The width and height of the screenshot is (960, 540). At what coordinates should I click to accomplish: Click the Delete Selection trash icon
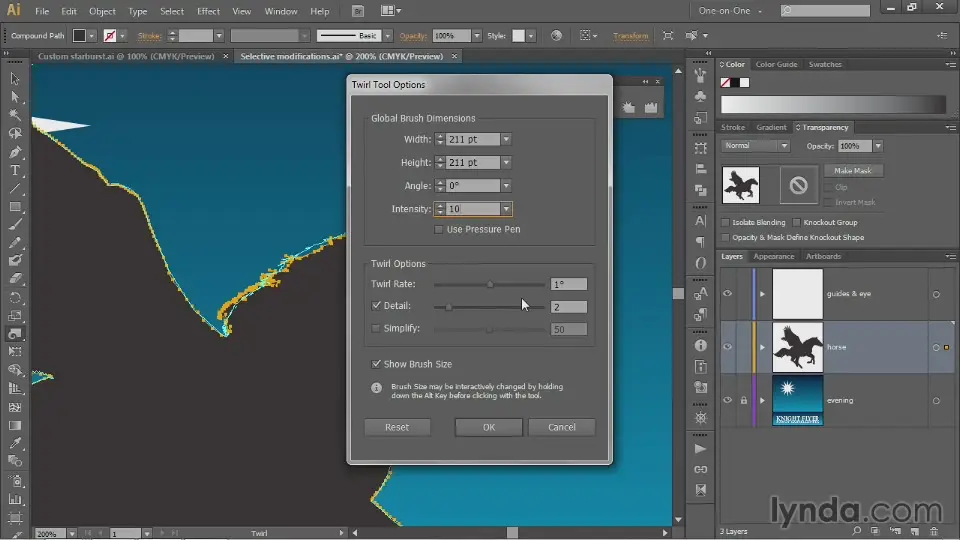point(934,532)
